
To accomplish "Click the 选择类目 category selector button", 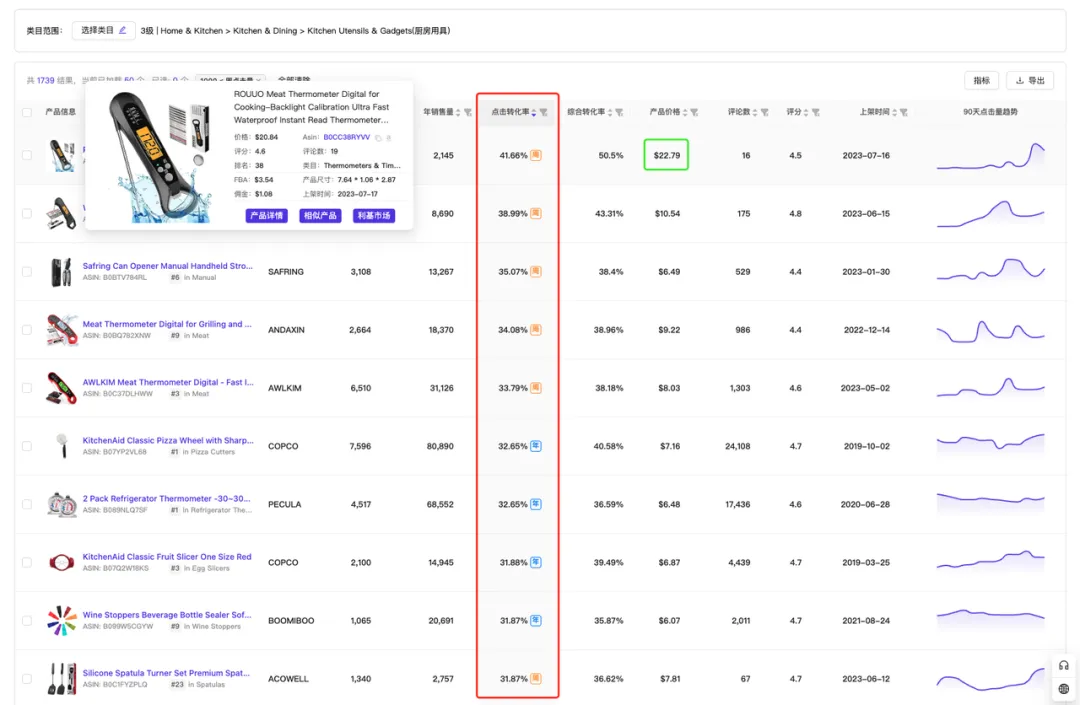I will [x=103, y=30].
